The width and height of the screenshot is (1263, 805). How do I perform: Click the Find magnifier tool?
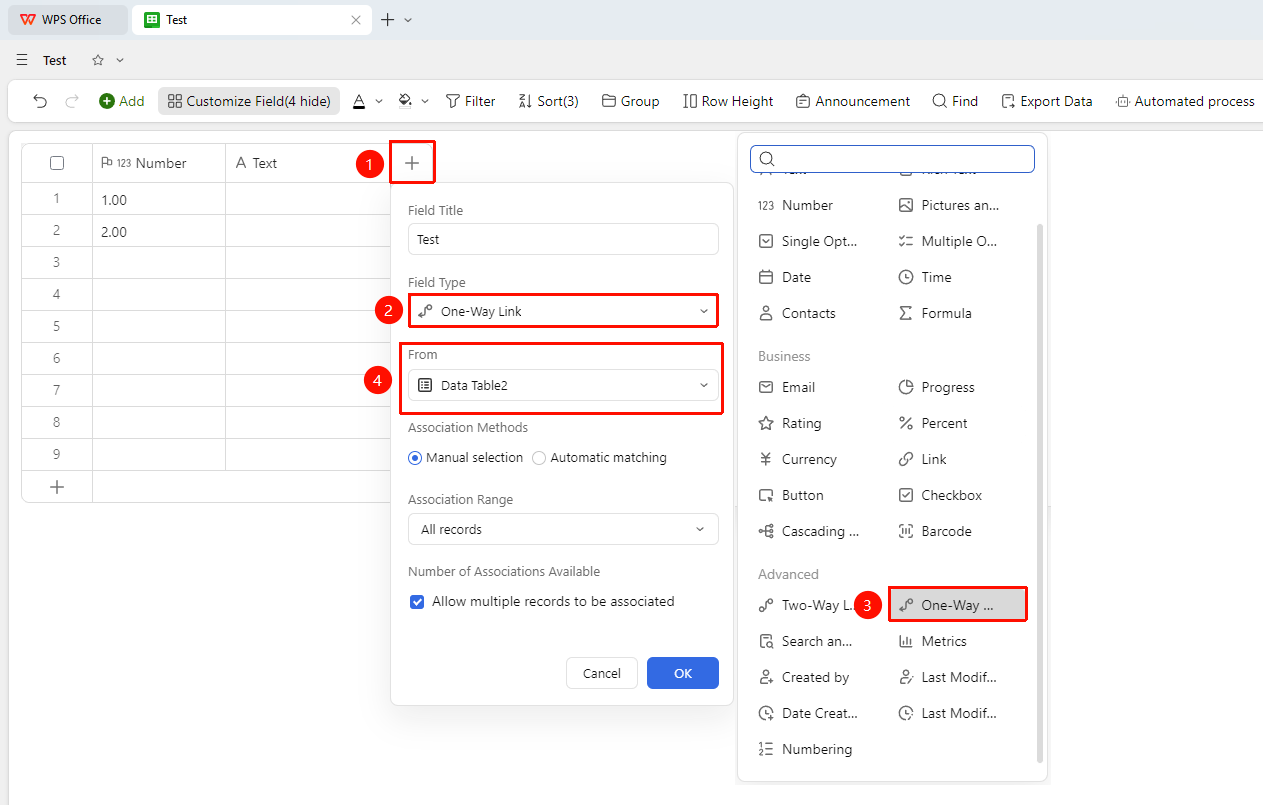click(955, 101)
